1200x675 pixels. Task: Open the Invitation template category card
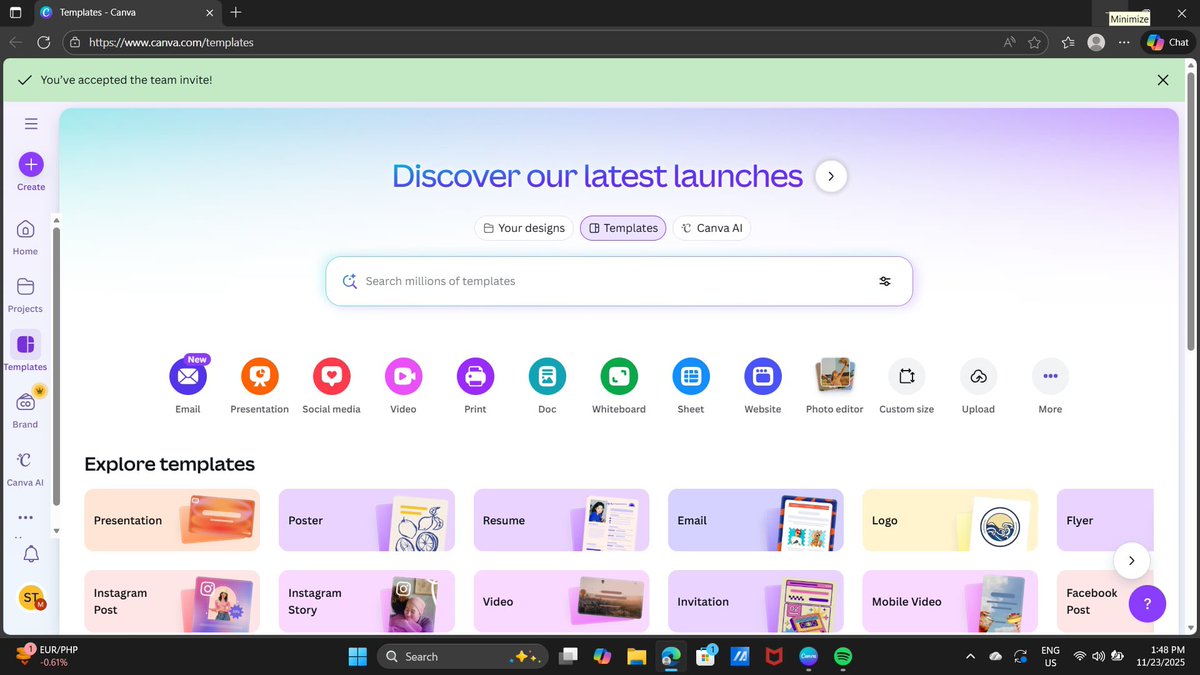(756, 601)
